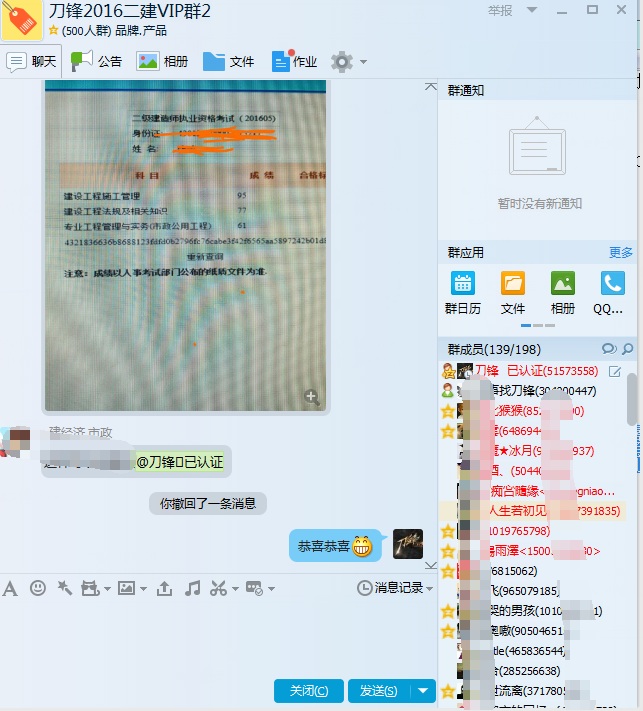
Task: Click the group tag avatar icon
Action: (22, 19)
